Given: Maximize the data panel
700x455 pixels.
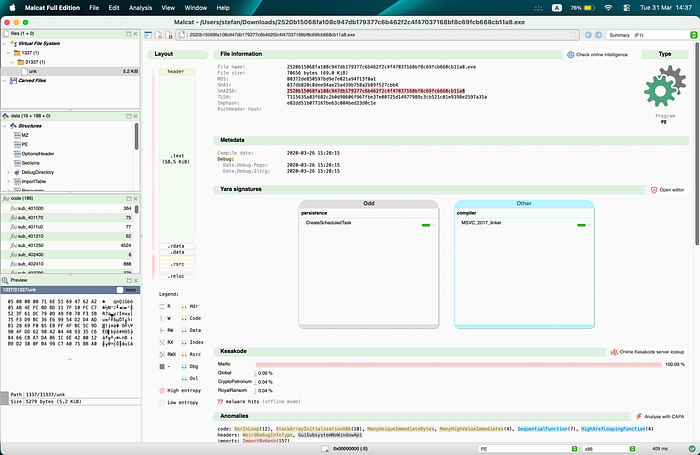Looking at the screenshot, I should point(129,116).
